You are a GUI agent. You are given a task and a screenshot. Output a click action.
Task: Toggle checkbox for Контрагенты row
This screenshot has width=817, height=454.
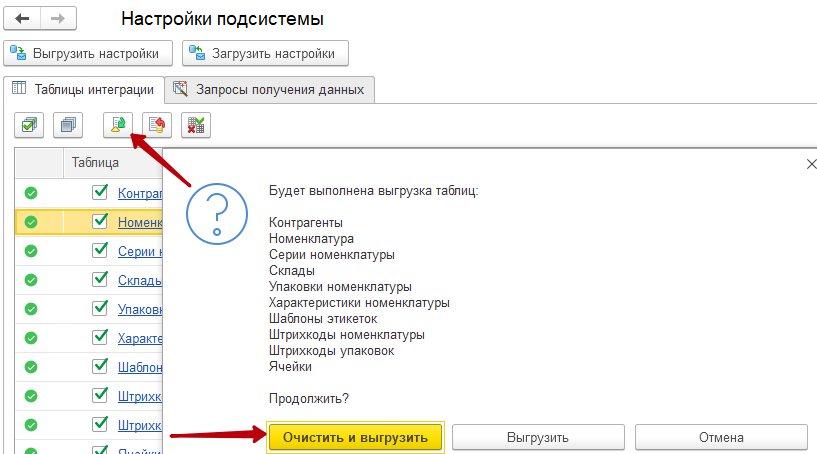coord(100,192)
